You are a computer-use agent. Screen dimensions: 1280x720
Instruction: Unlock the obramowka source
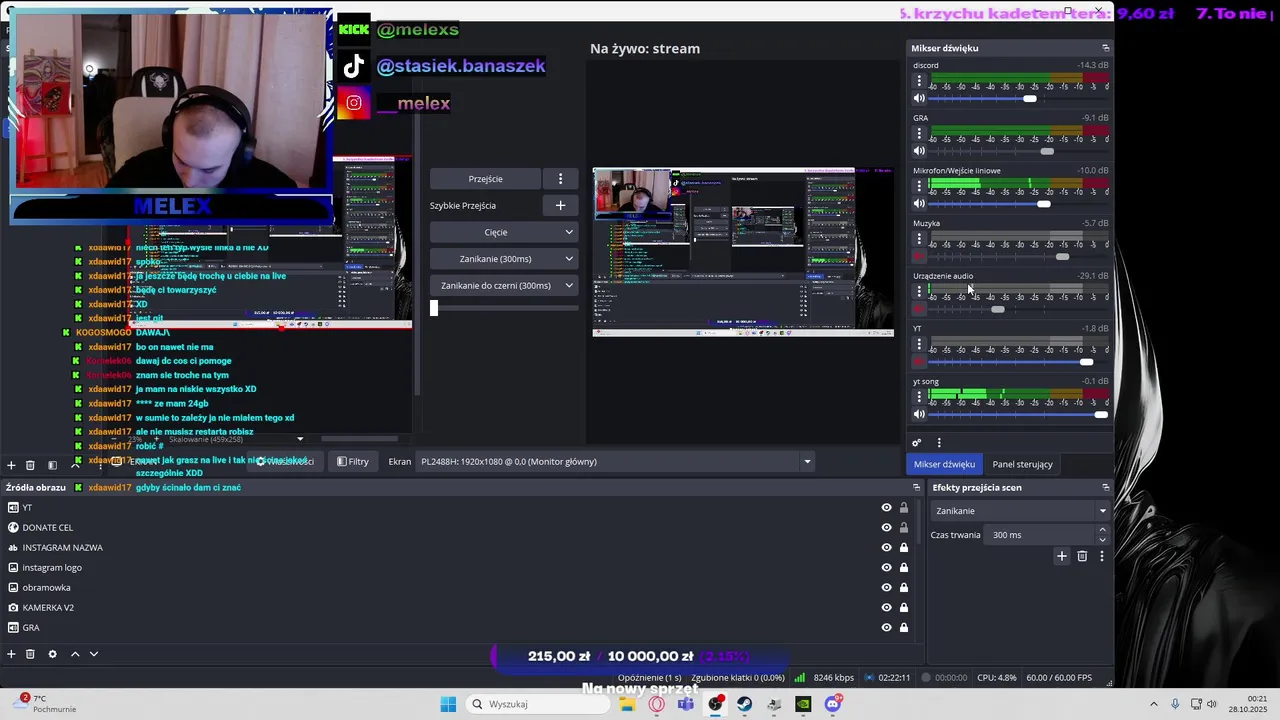coord(904,588)
